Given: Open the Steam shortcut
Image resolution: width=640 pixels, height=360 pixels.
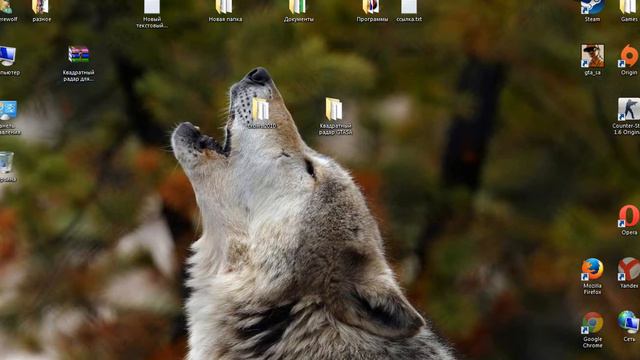Looking at the screenshot, I should (592, 11).
